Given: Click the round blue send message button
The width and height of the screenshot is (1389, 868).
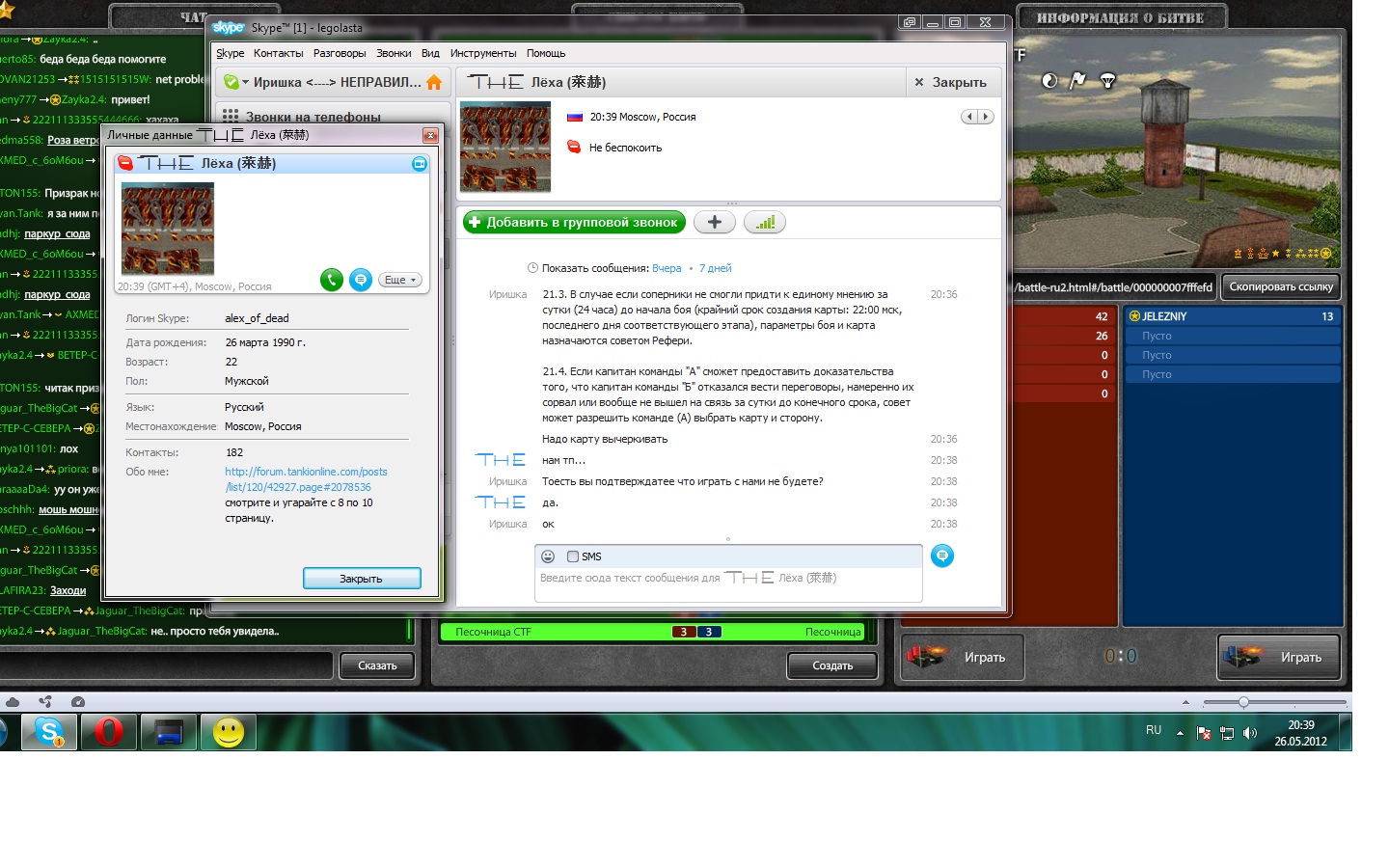Looking at the screenshot, I should point(942,556).
